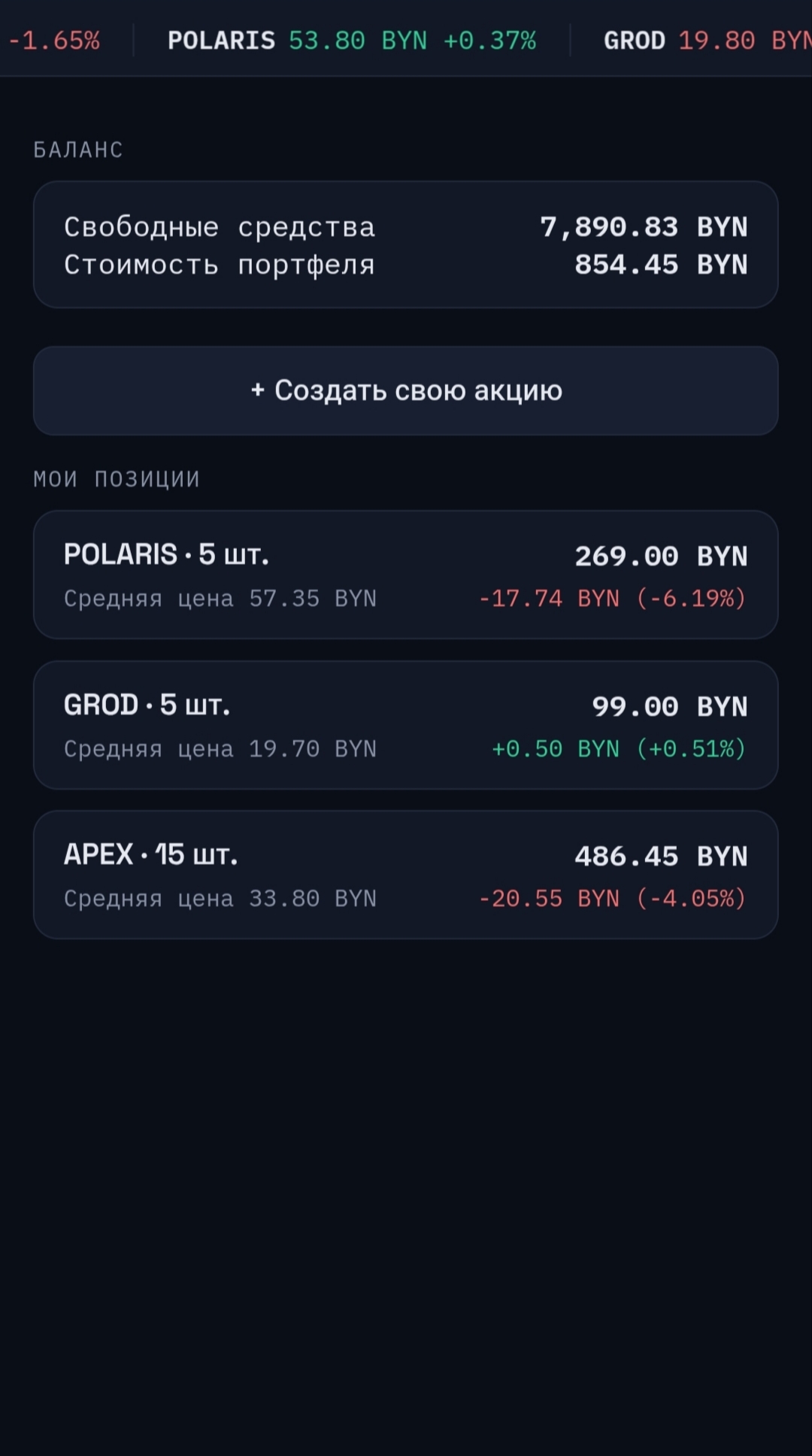Tap the МОИ ПОЗИЦИИ section header
The height and width of the screenshot is (1456, 812).
coord(117,478)
